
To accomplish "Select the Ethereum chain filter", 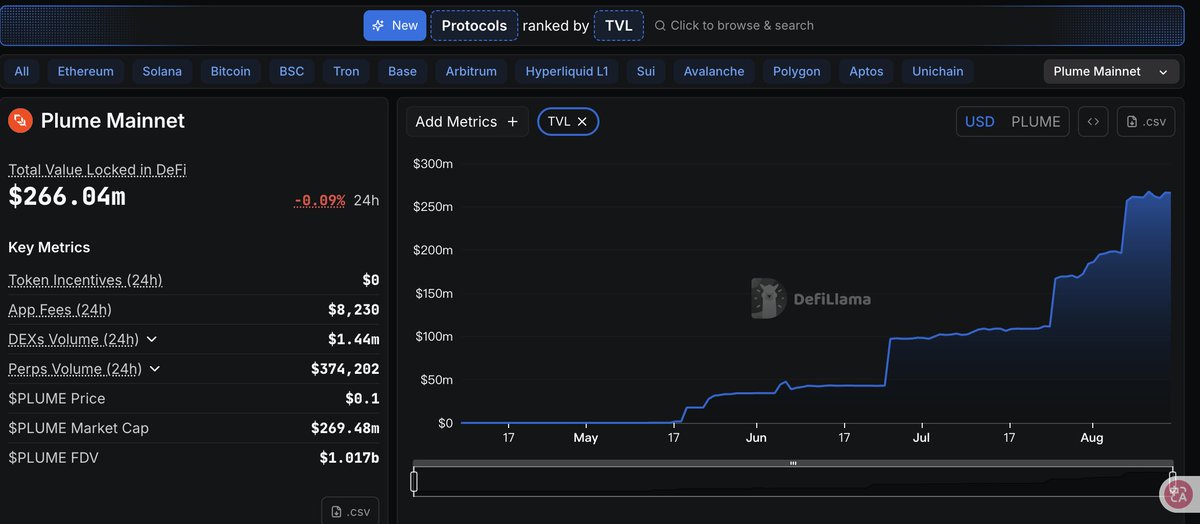I will pyautogui.click(x=86, y=71).
